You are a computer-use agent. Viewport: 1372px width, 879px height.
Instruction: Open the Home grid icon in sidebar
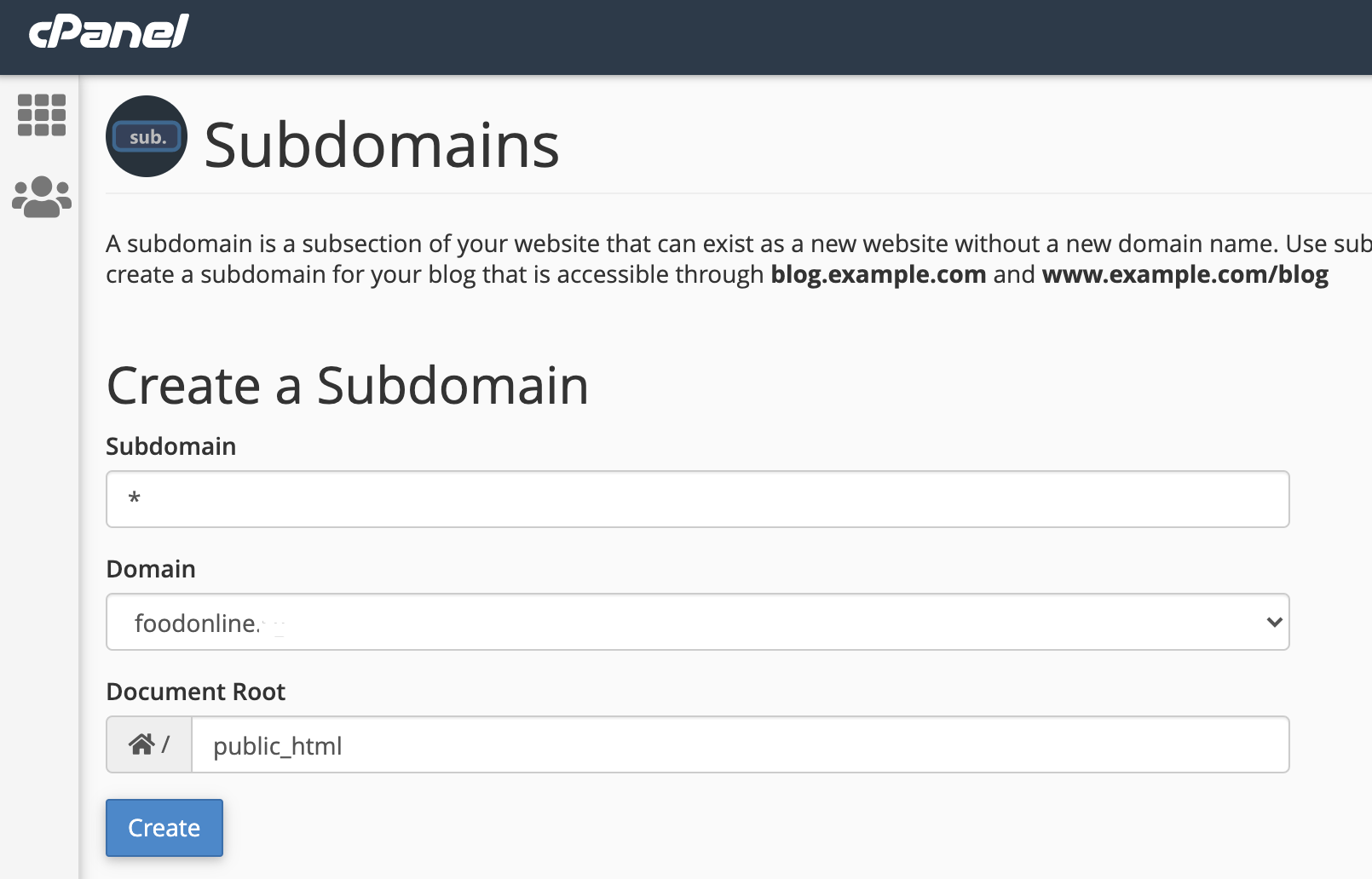click(x=42, y=115)
